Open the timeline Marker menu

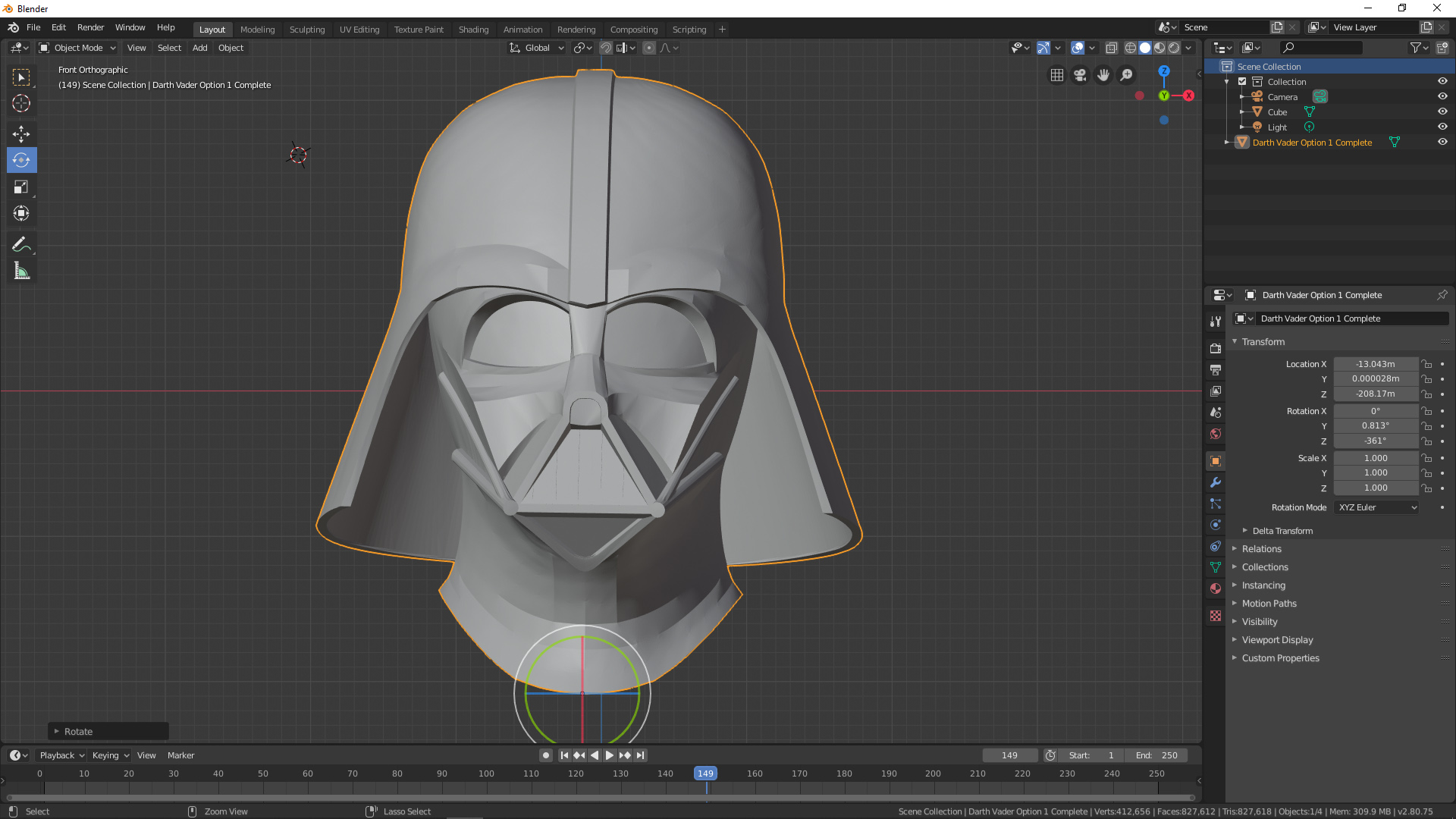pyautogui.click(x=180, y=755)
